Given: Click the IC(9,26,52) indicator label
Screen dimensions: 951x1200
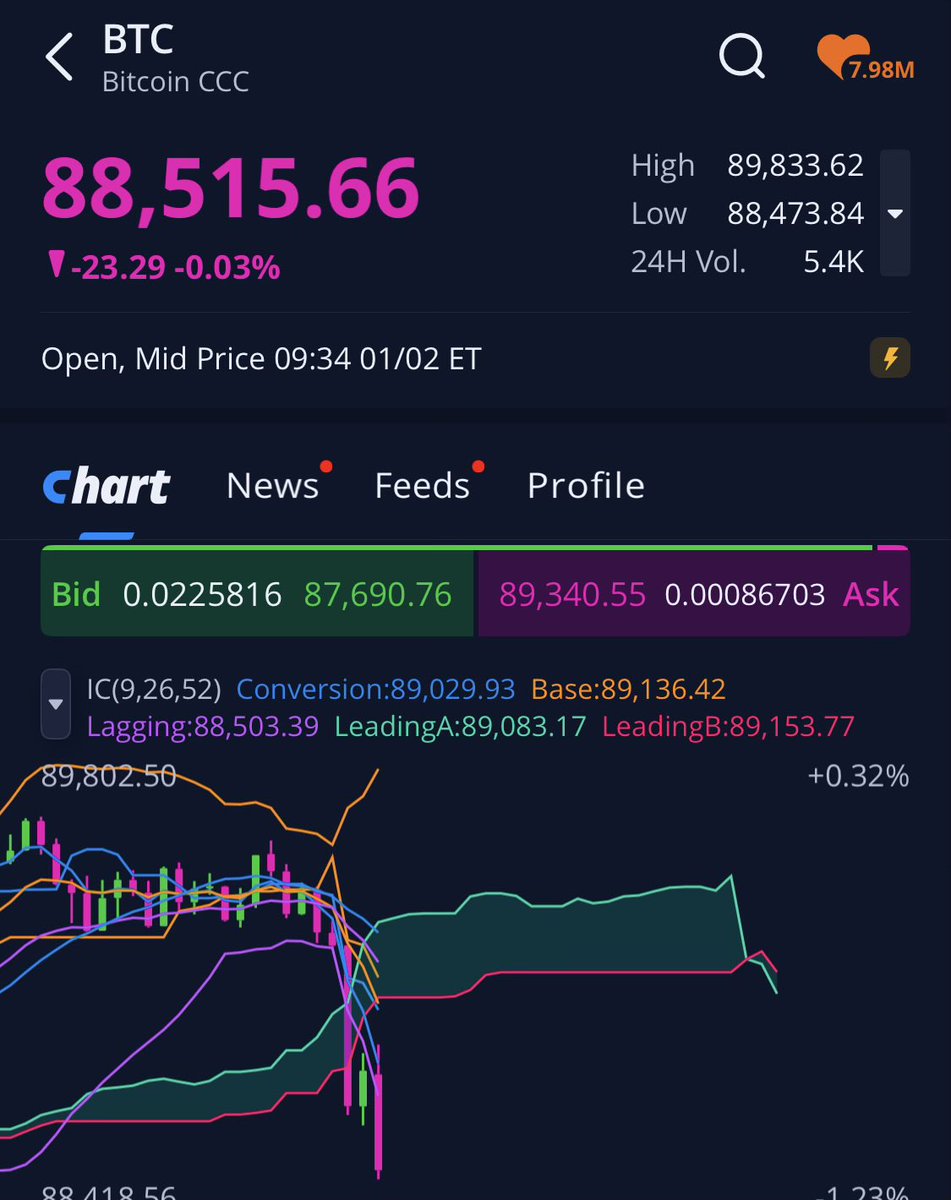Looking at the screenshot, I should [x=156, y=689].
